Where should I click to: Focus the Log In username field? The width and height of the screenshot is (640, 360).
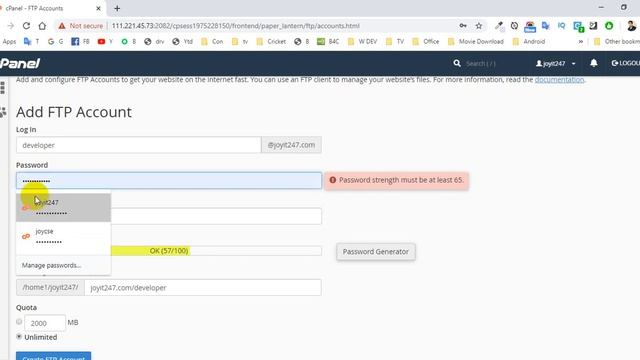(x=139, y=145)
